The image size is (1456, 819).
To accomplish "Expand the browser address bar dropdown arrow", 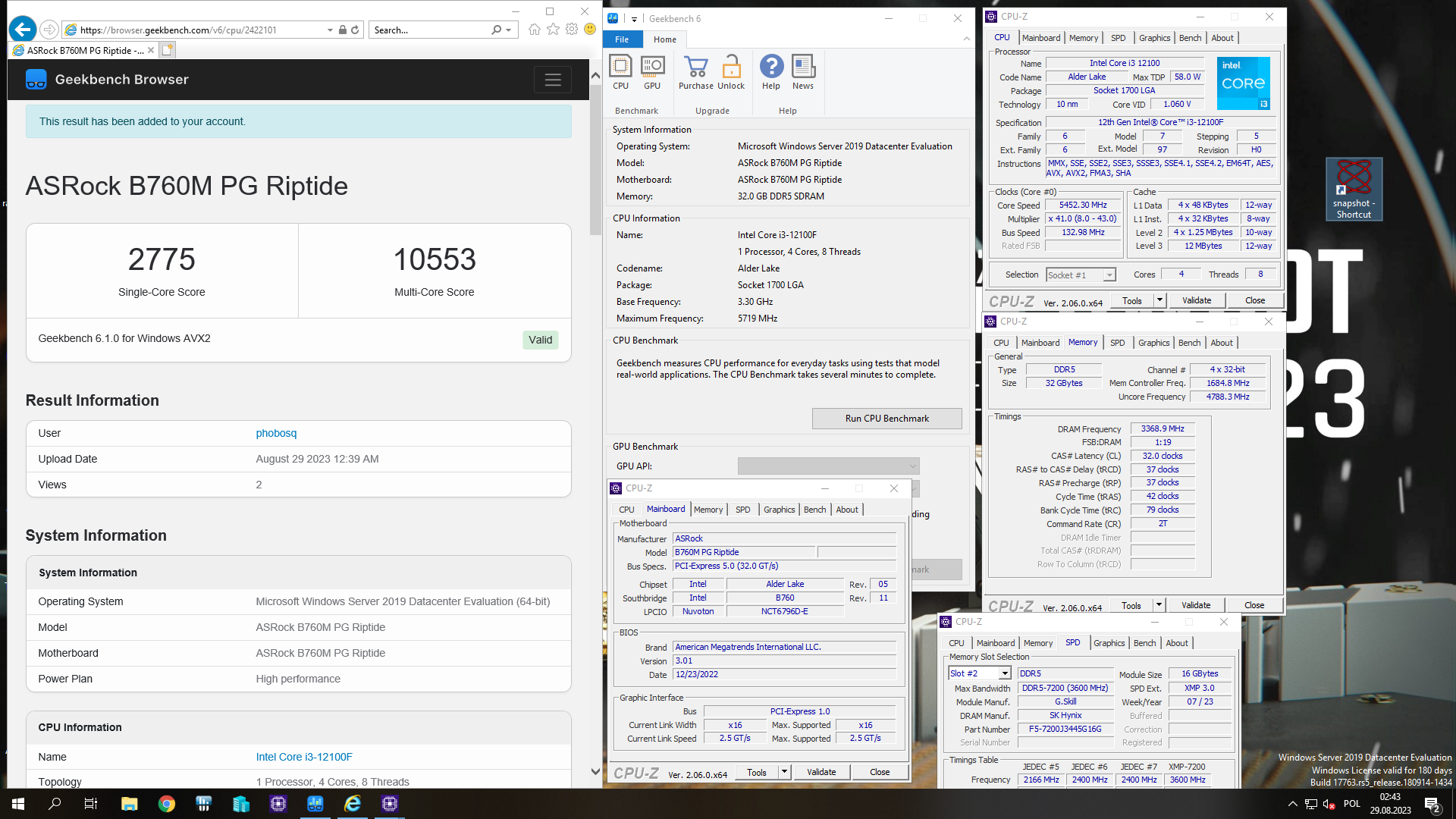I will 330,30.
